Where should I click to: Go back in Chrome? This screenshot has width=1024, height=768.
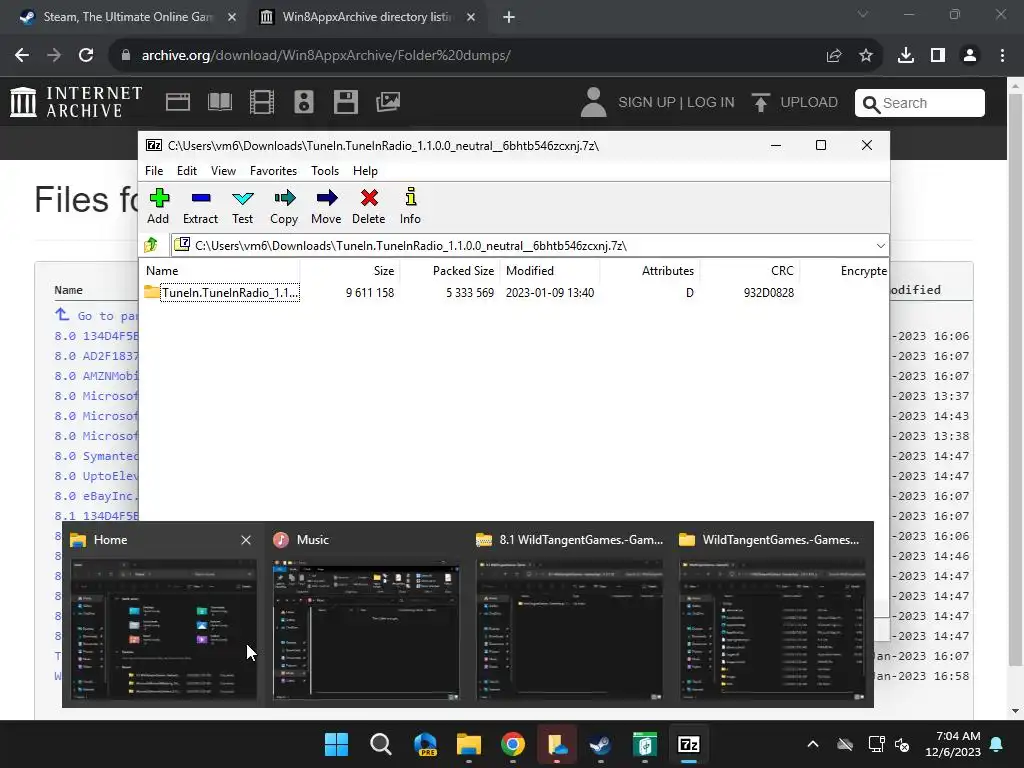click(22, 56)
